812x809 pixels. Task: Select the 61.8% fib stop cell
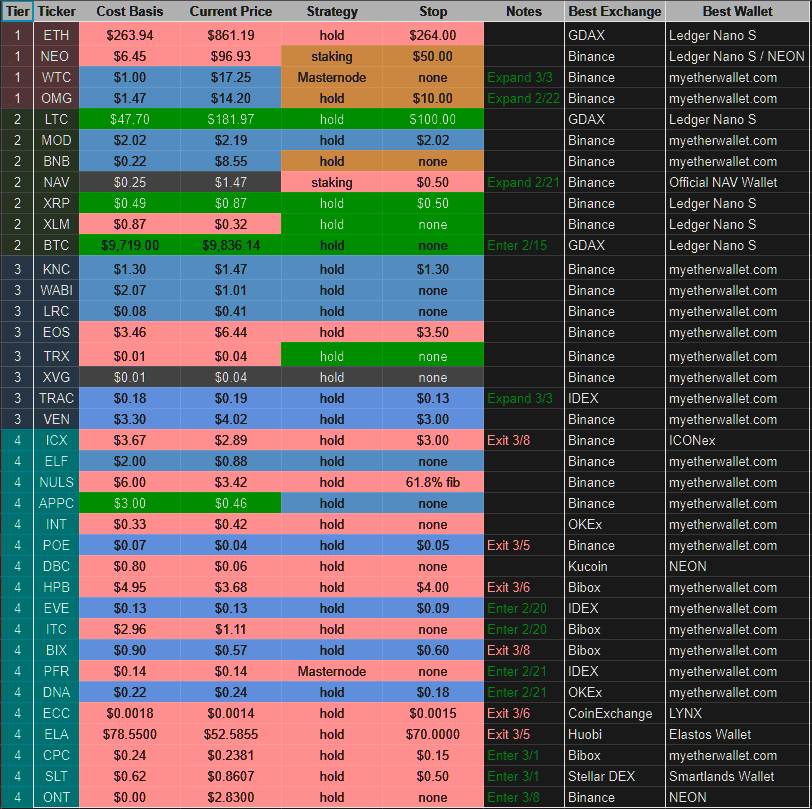433,482
